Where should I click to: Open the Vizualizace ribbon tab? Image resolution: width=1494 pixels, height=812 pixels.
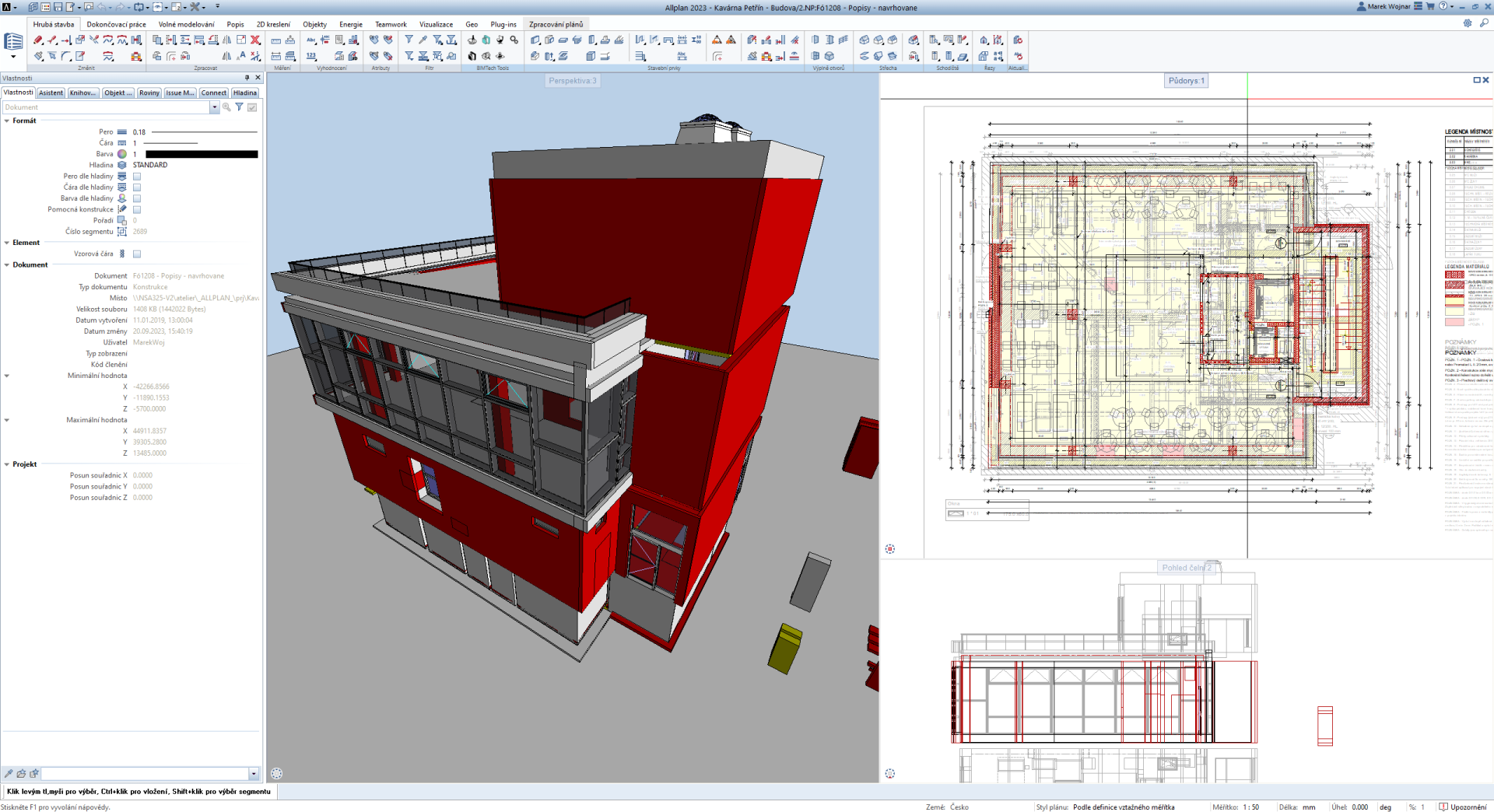(x=436, y=24)
